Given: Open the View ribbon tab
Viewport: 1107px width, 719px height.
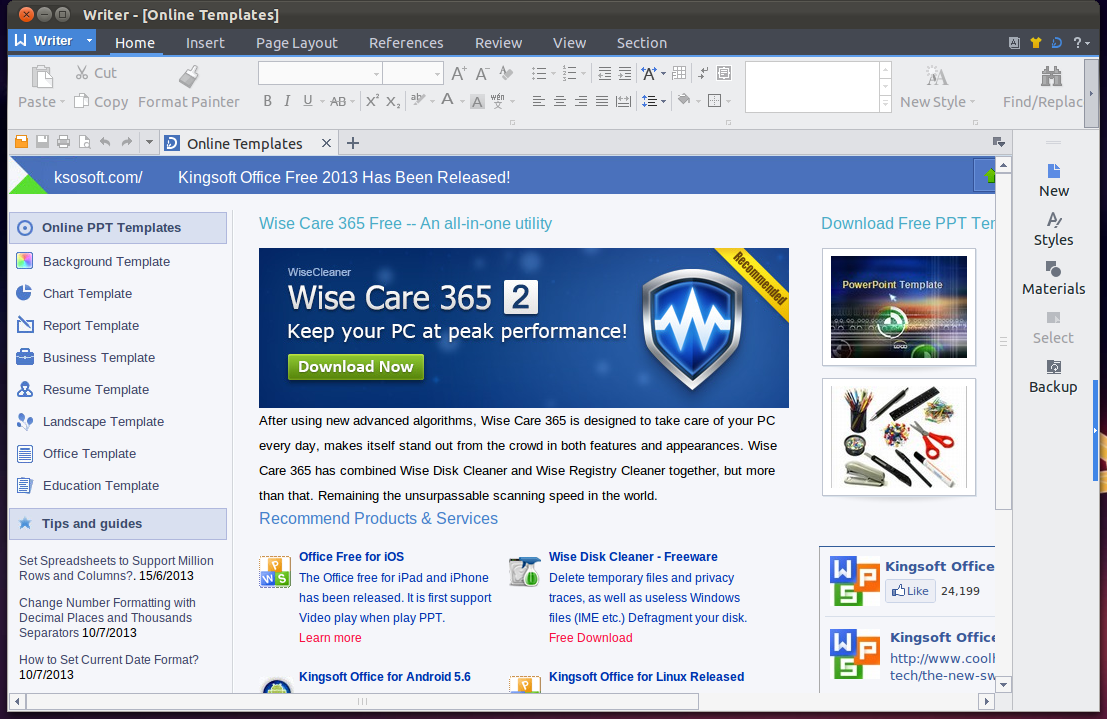Looking at the screenshot, I should pyautogui.click(x=570, y=43).
